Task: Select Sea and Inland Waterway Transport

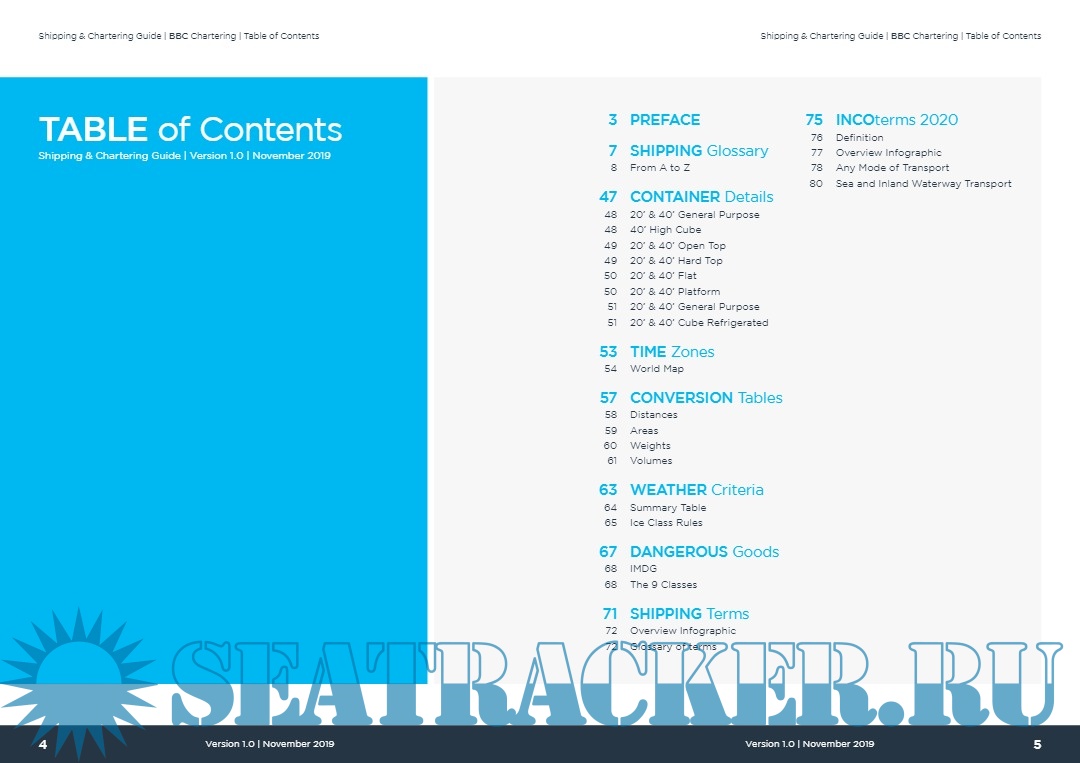Action: pyautogui.click(x=923, y=184)
